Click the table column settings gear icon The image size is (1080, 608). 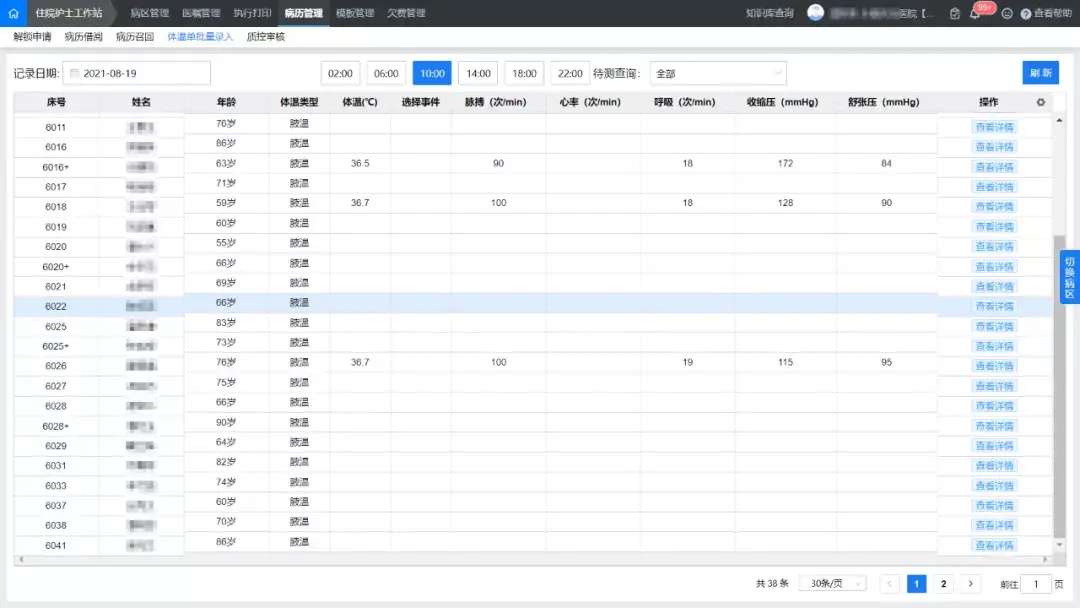1040,102
